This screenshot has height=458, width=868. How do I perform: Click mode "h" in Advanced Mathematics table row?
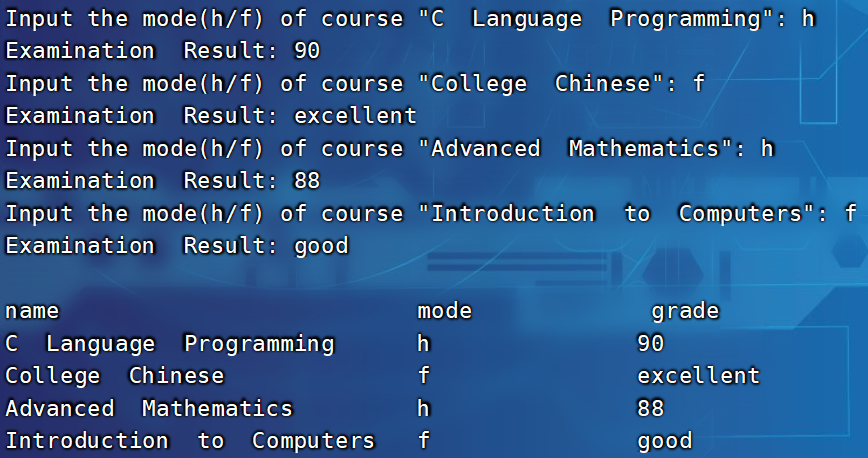424,408
